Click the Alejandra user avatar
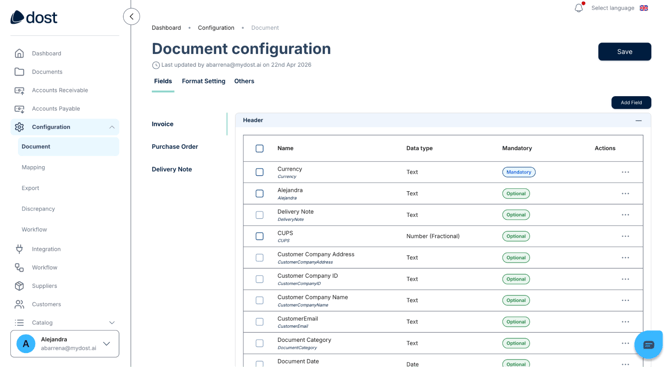Screen dimensions: 670x367 (26, 344)
